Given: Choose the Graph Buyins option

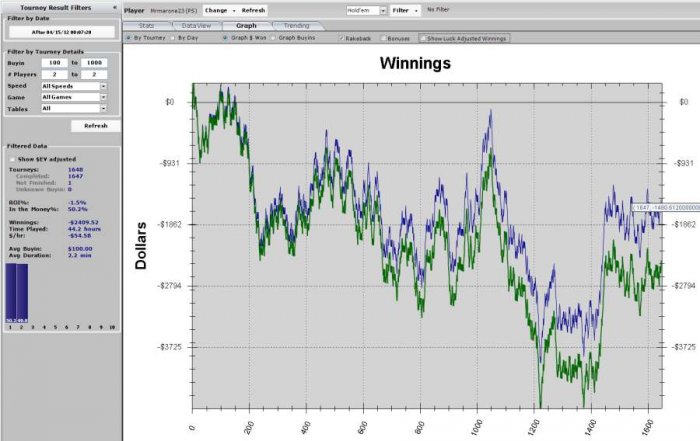Looking at the screenshot, I should (x=273, y=38).
